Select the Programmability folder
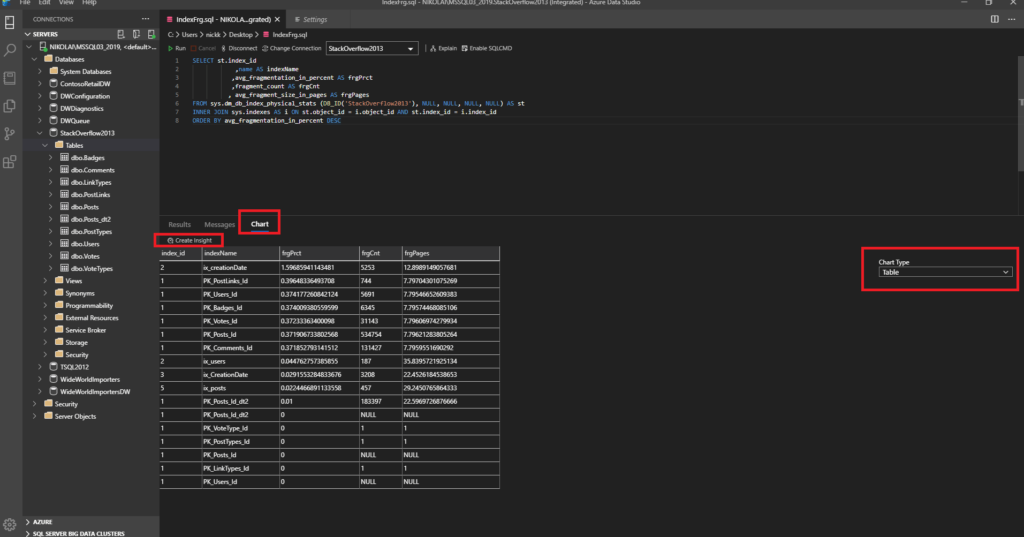Screen dimensions: 1024x537 point(89,306)
